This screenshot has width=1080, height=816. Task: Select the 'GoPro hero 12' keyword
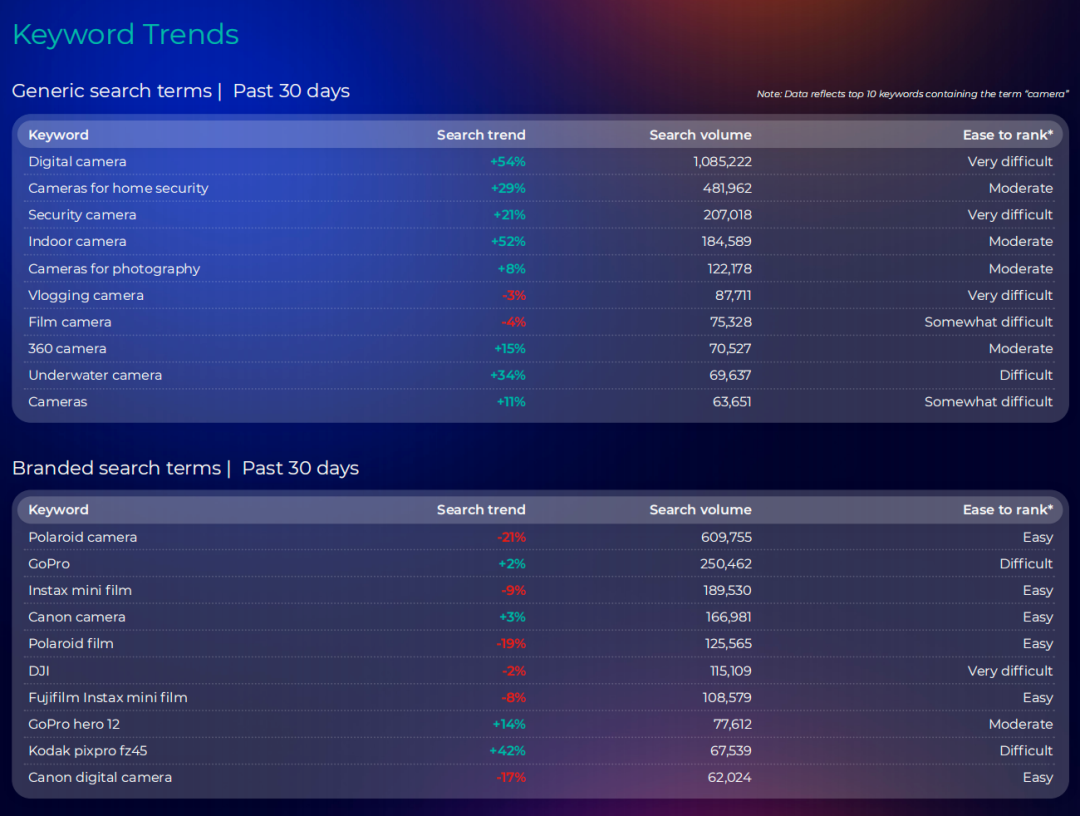click(x=74, y=724)
